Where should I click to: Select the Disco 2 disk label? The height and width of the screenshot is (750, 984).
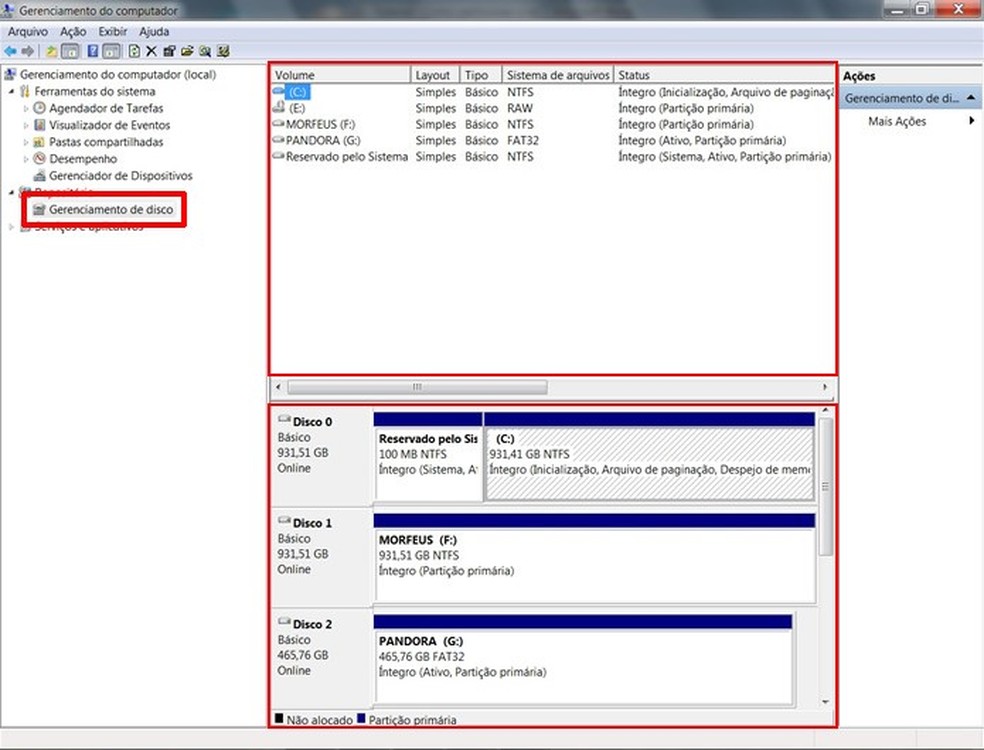pos(313,624)
